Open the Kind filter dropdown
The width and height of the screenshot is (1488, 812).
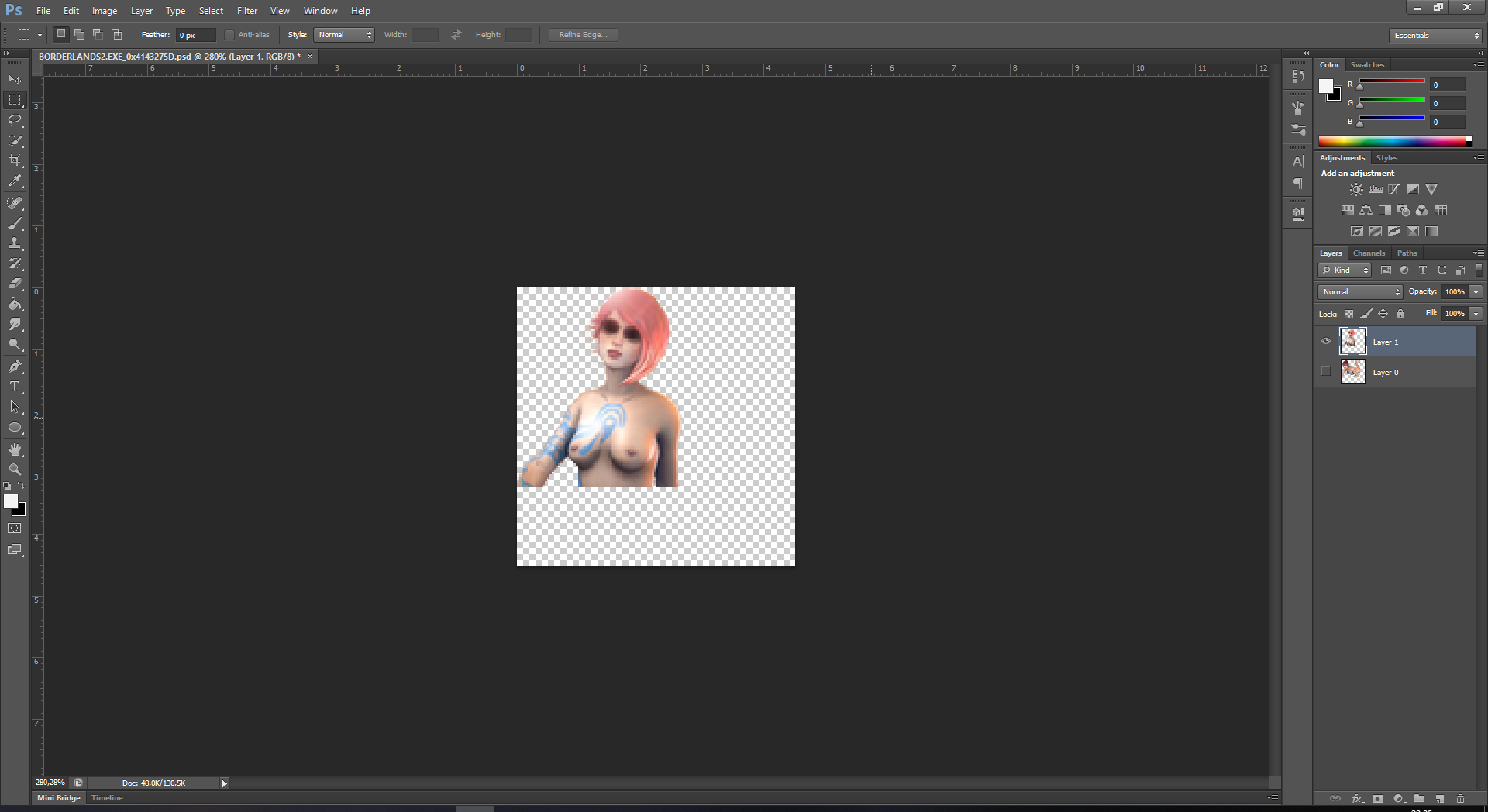click(1345, 270)
